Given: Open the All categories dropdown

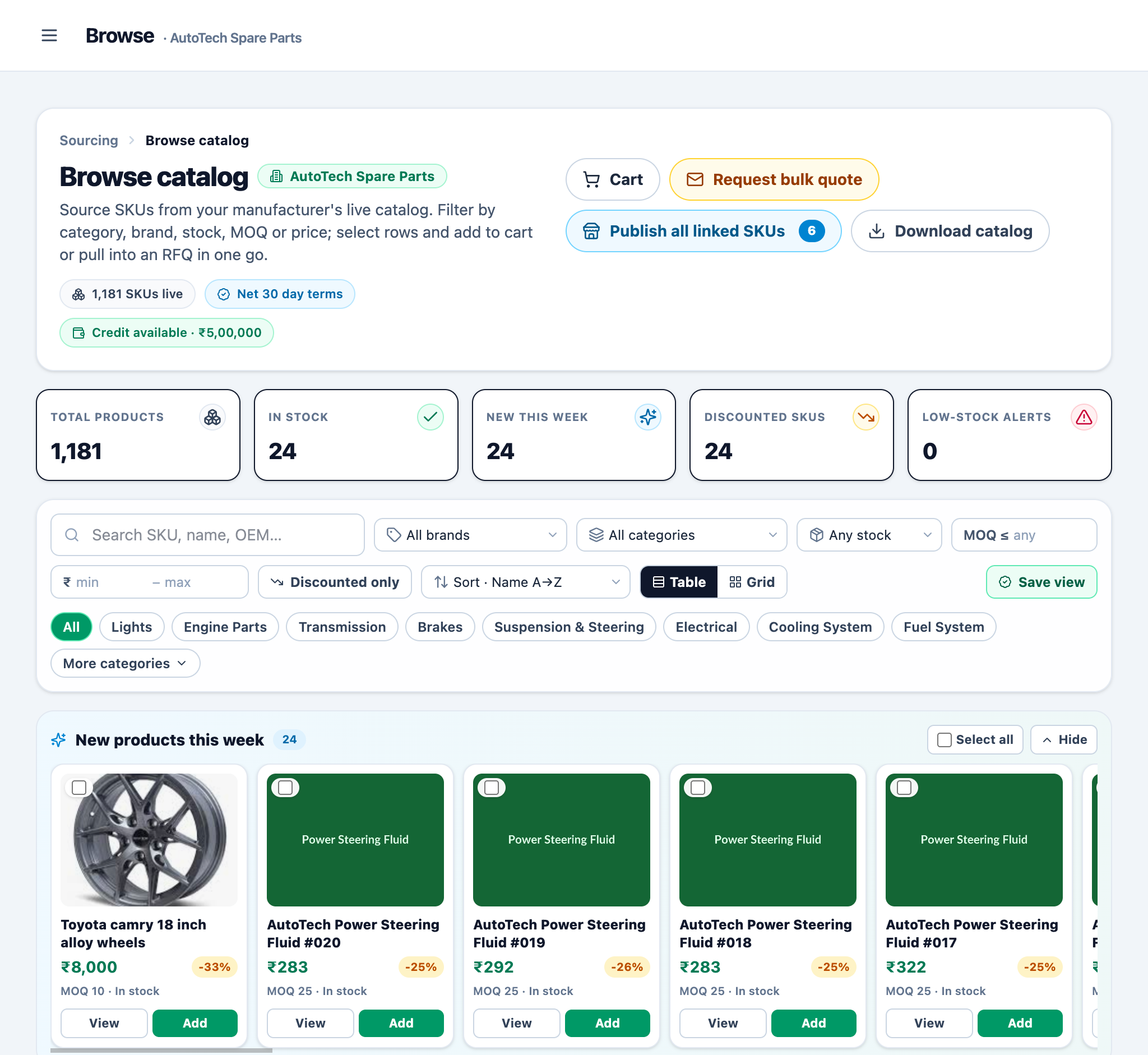Looking at the screenshot, I should pyautogui.click(x=682, y=535).
